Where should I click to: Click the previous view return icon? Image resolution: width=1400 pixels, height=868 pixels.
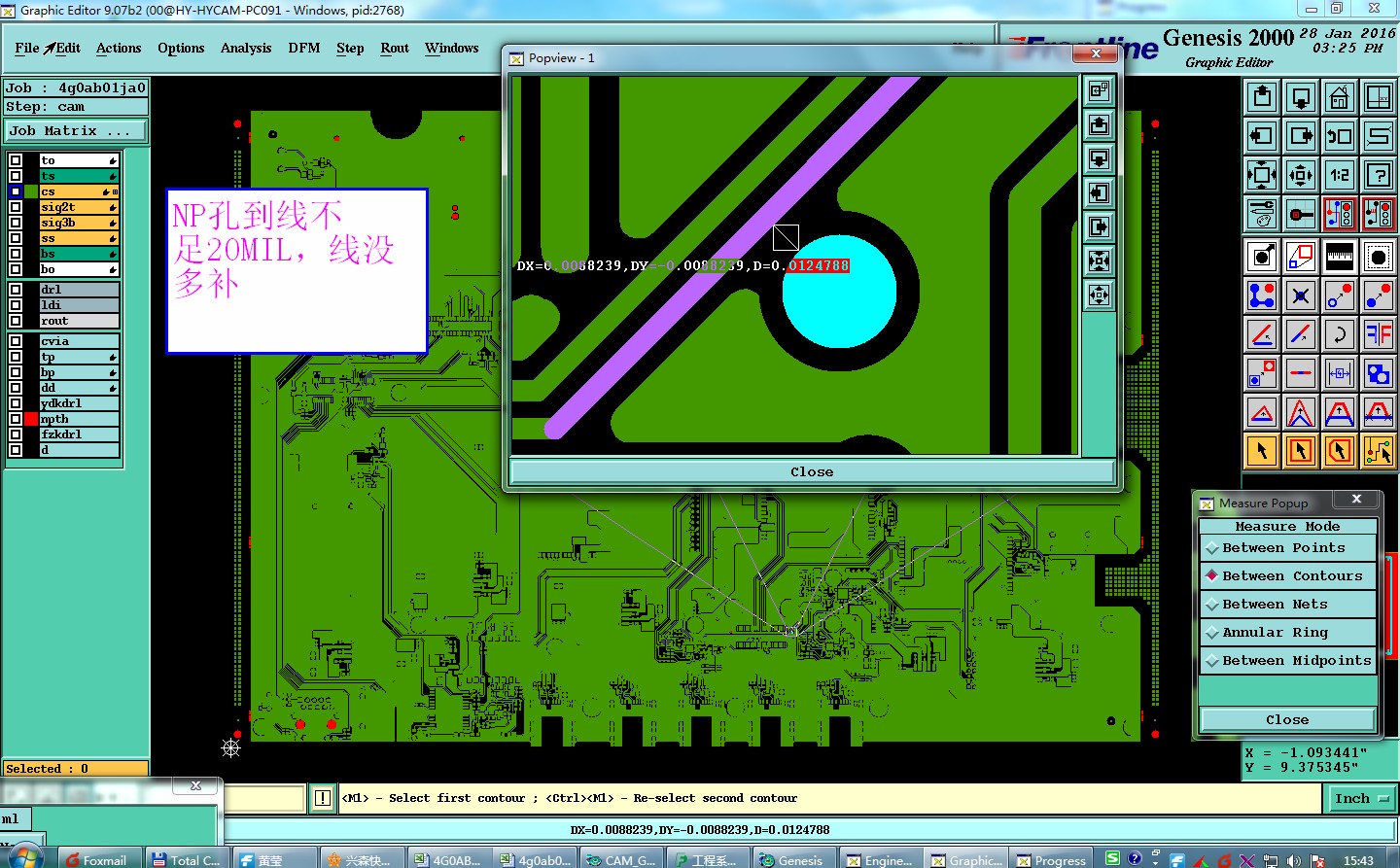click(x=1340, y=136)
